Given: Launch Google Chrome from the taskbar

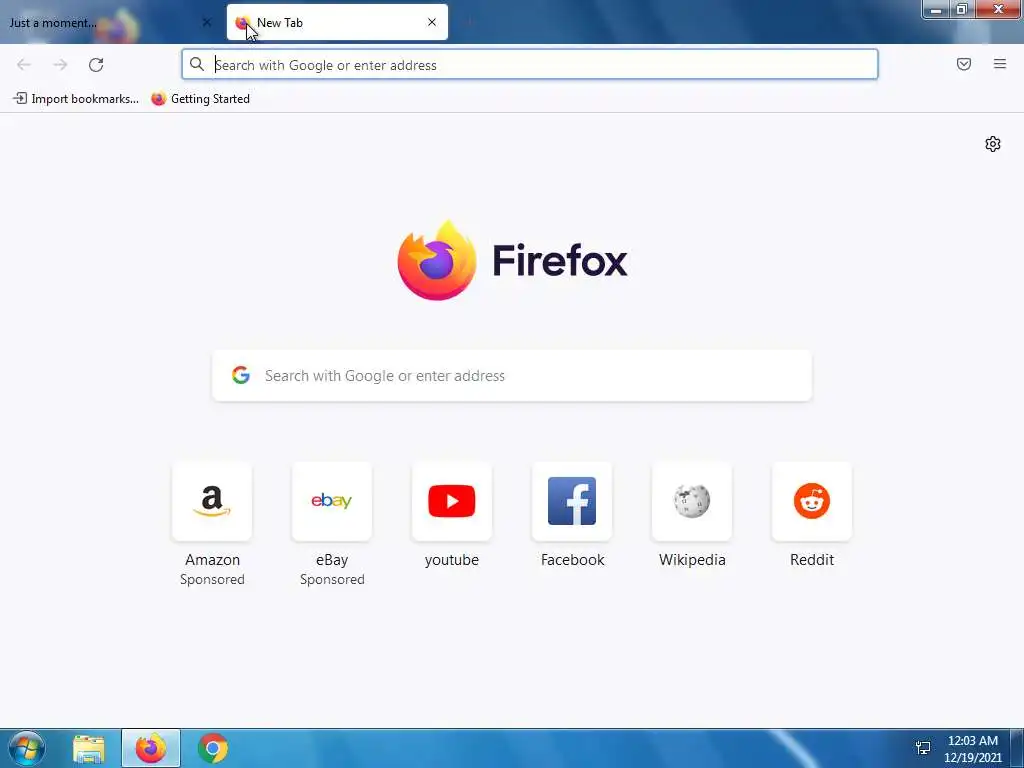Looking at the screenshot, I should (213, 748).
